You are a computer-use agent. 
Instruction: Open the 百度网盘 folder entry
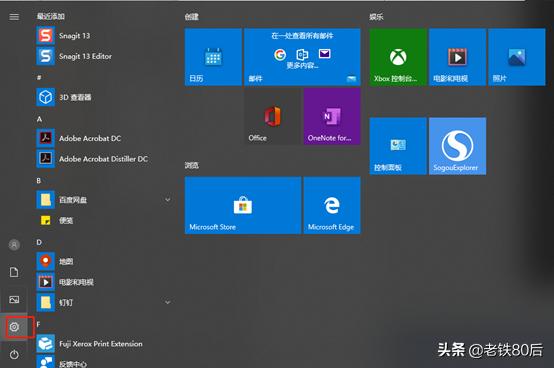105,200
